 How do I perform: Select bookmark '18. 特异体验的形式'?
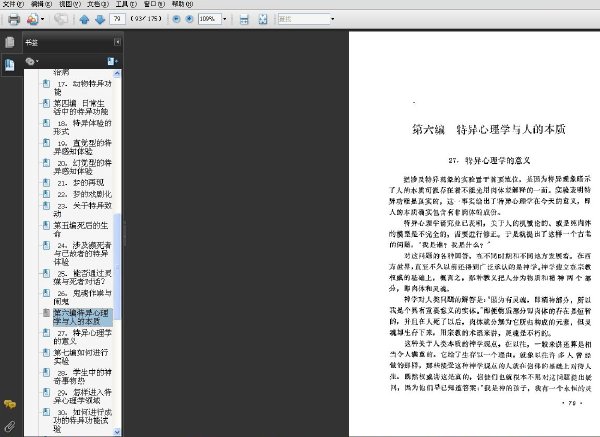click(82, 127)
